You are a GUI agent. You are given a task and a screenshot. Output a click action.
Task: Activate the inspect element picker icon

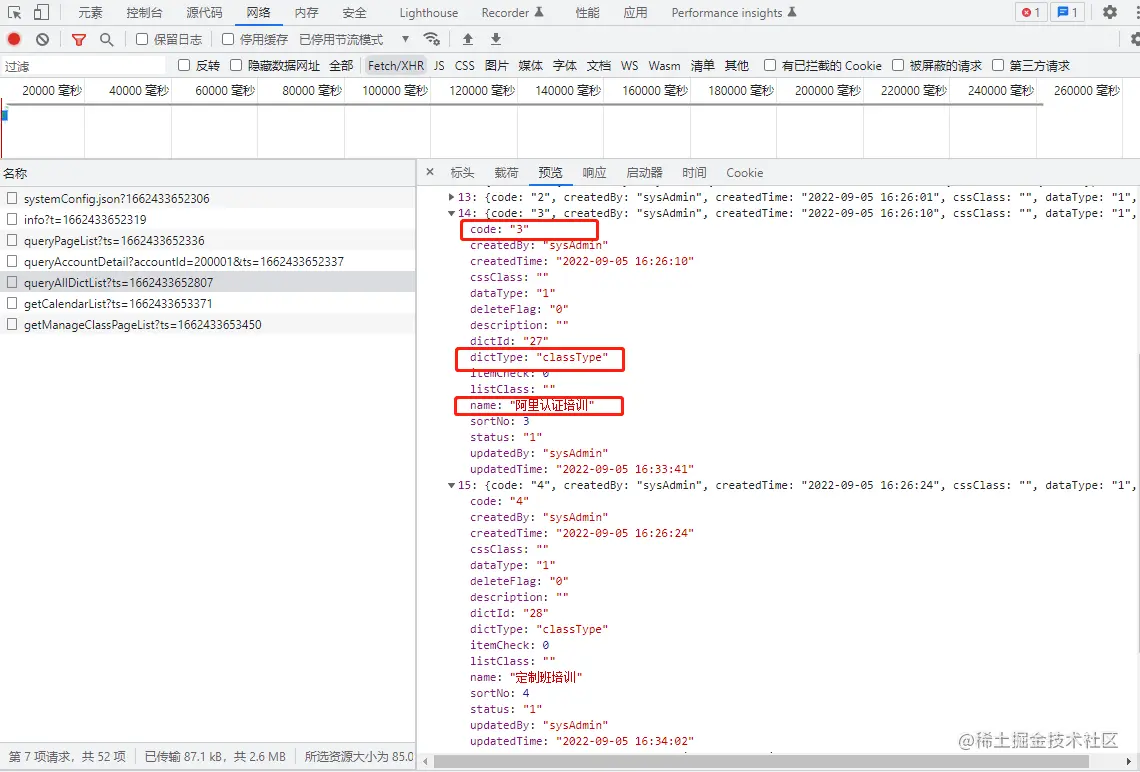15,12
